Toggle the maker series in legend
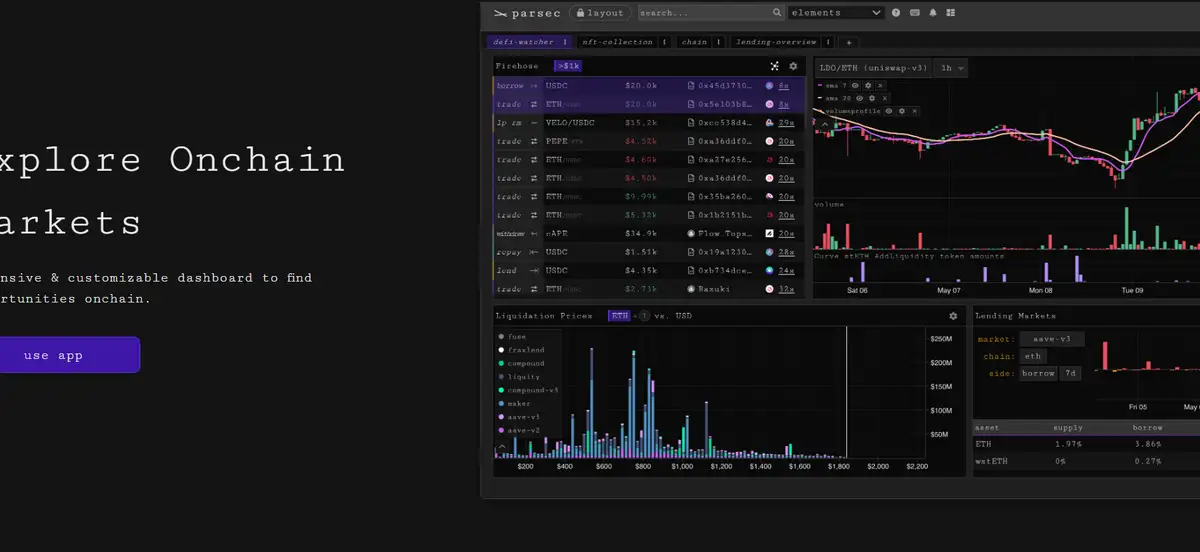This screenshot has width=1200, height=552. point(512,403)
